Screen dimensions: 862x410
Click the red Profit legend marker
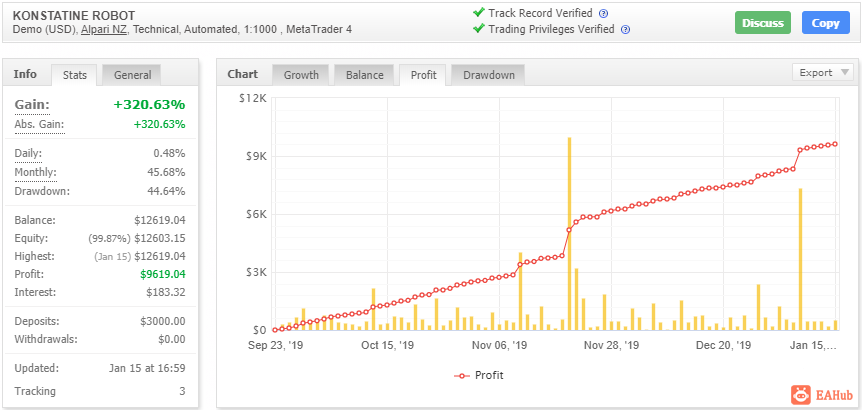(x=462, y=376)
